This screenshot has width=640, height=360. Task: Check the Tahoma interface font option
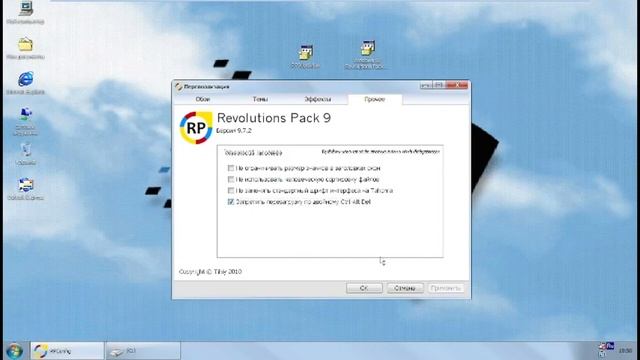click(231, 191)
